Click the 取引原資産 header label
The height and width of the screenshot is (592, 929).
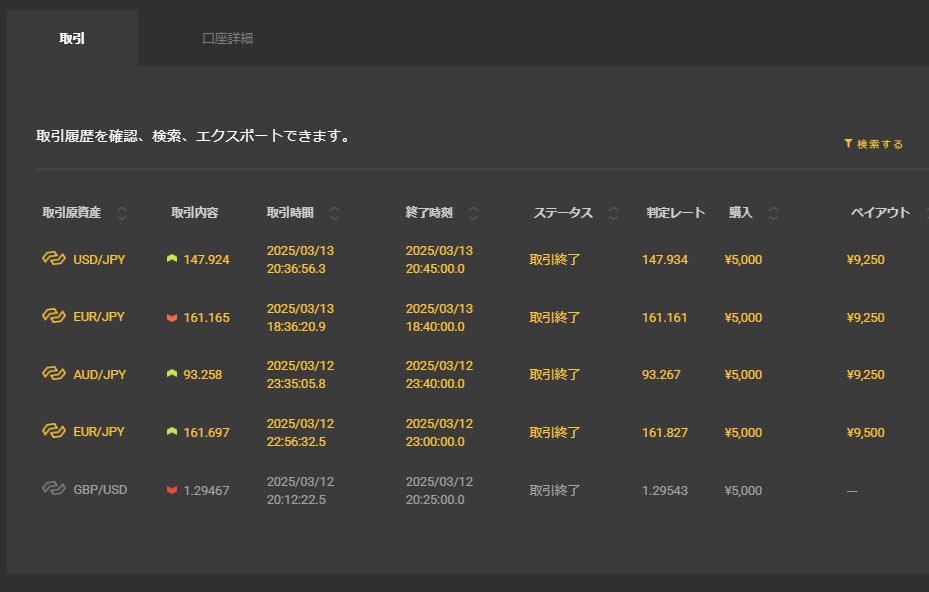pyautogui.click(x=72, y=213)
